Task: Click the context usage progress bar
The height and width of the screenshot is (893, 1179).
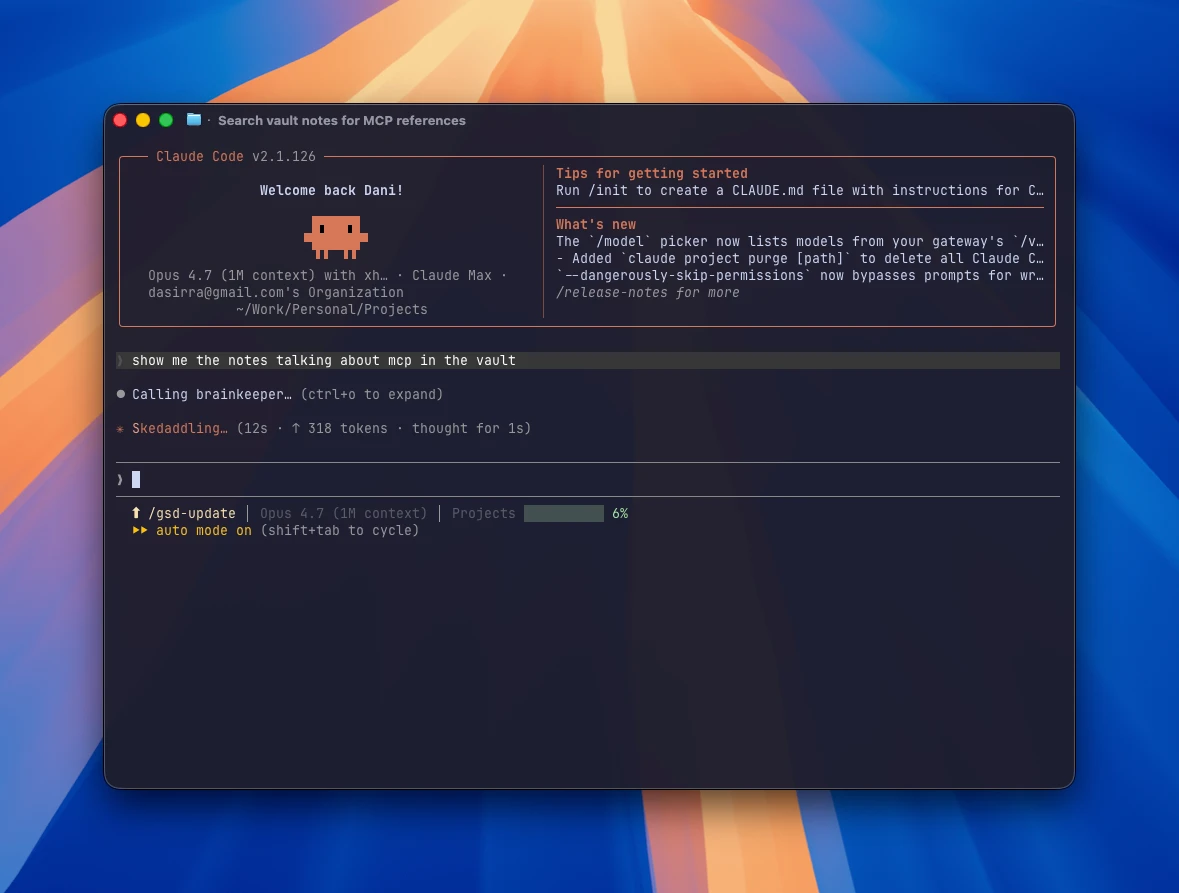Action: (x=564, y=513)
